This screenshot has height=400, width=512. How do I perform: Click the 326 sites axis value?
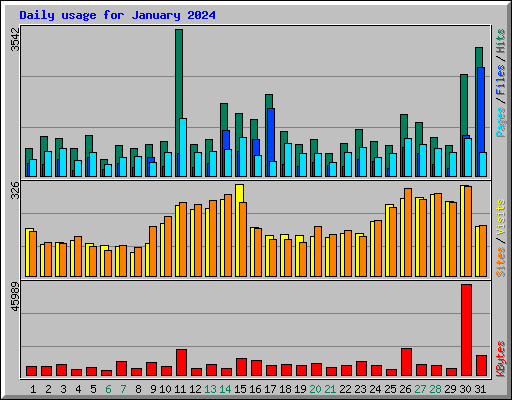point(16,190)
